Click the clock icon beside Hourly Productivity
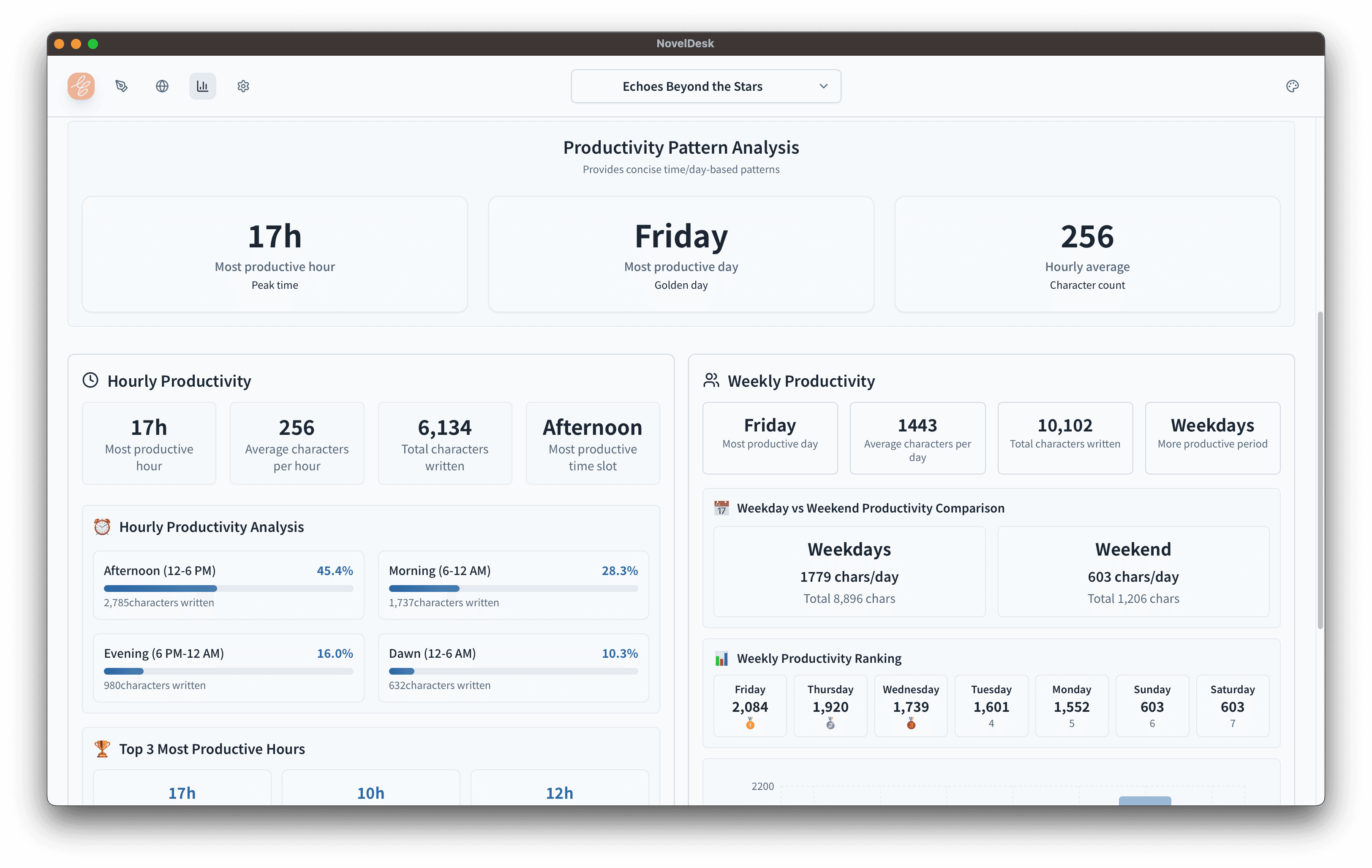The width and height of the screenshot is (1372, 868). click(x=90, y=380)
